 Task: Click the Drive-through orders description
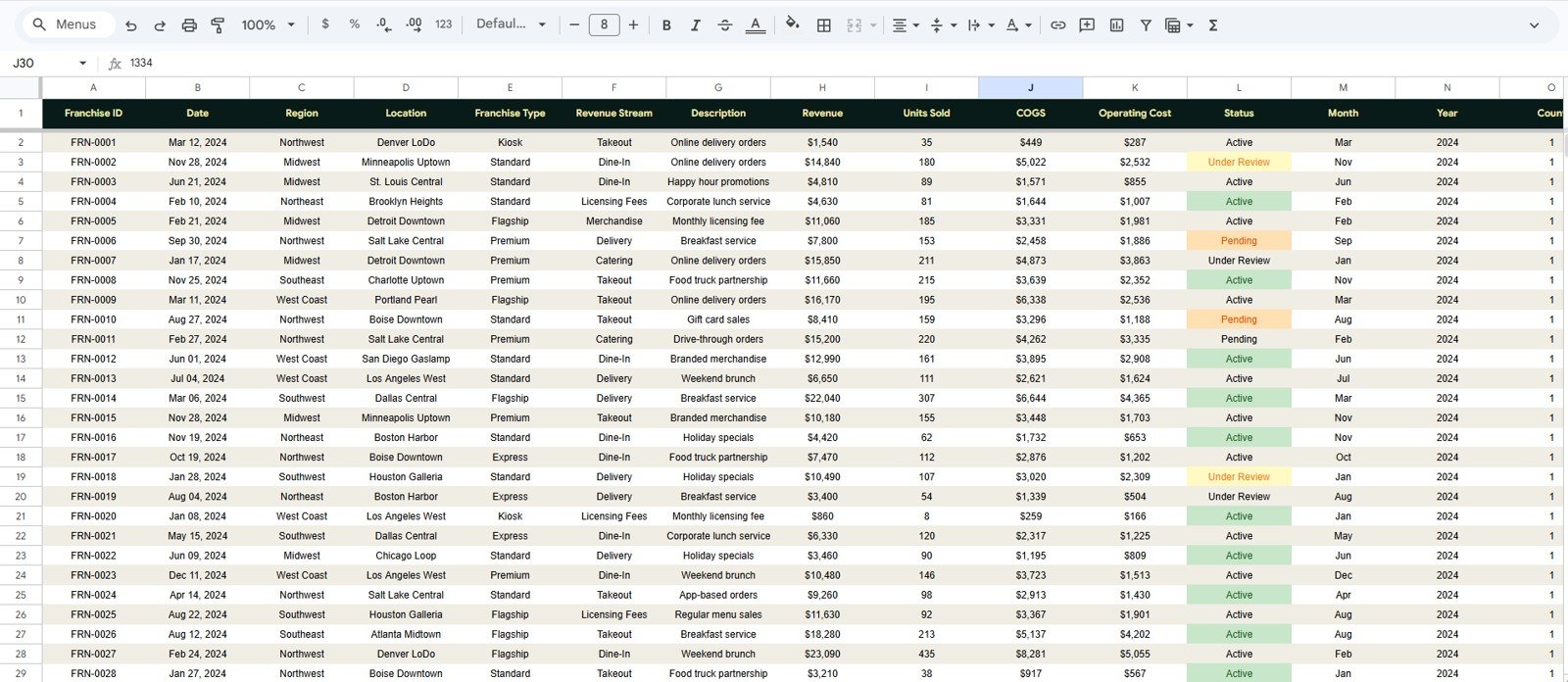(718, 339)
